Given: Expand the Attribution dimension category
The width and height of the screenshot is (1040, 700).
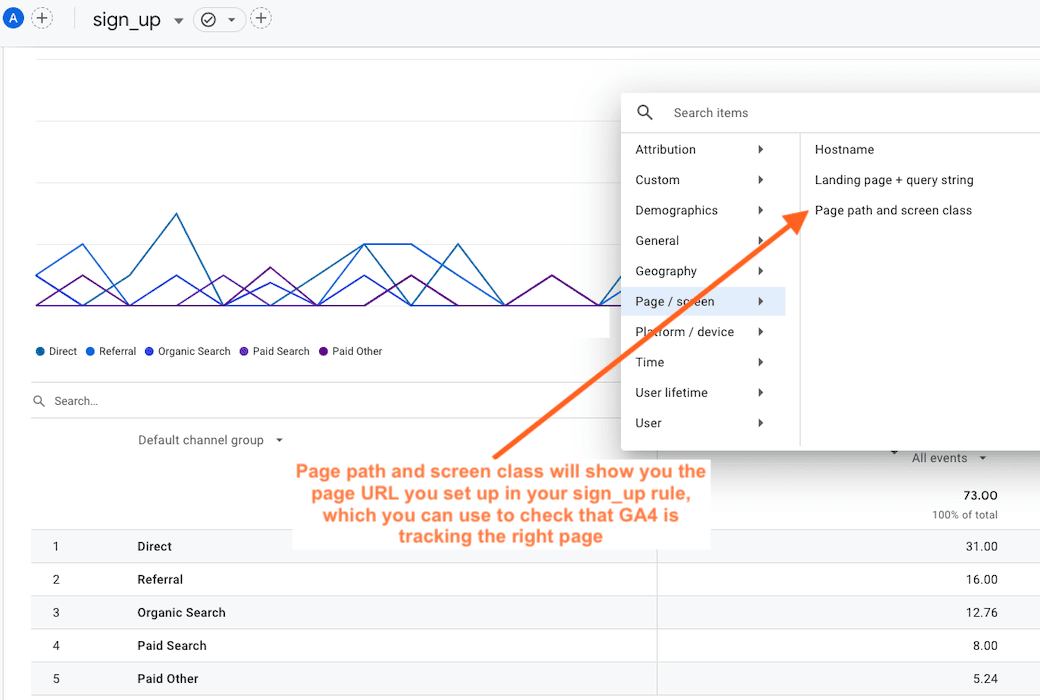Looking at the screenshot, I should point(665,149).
